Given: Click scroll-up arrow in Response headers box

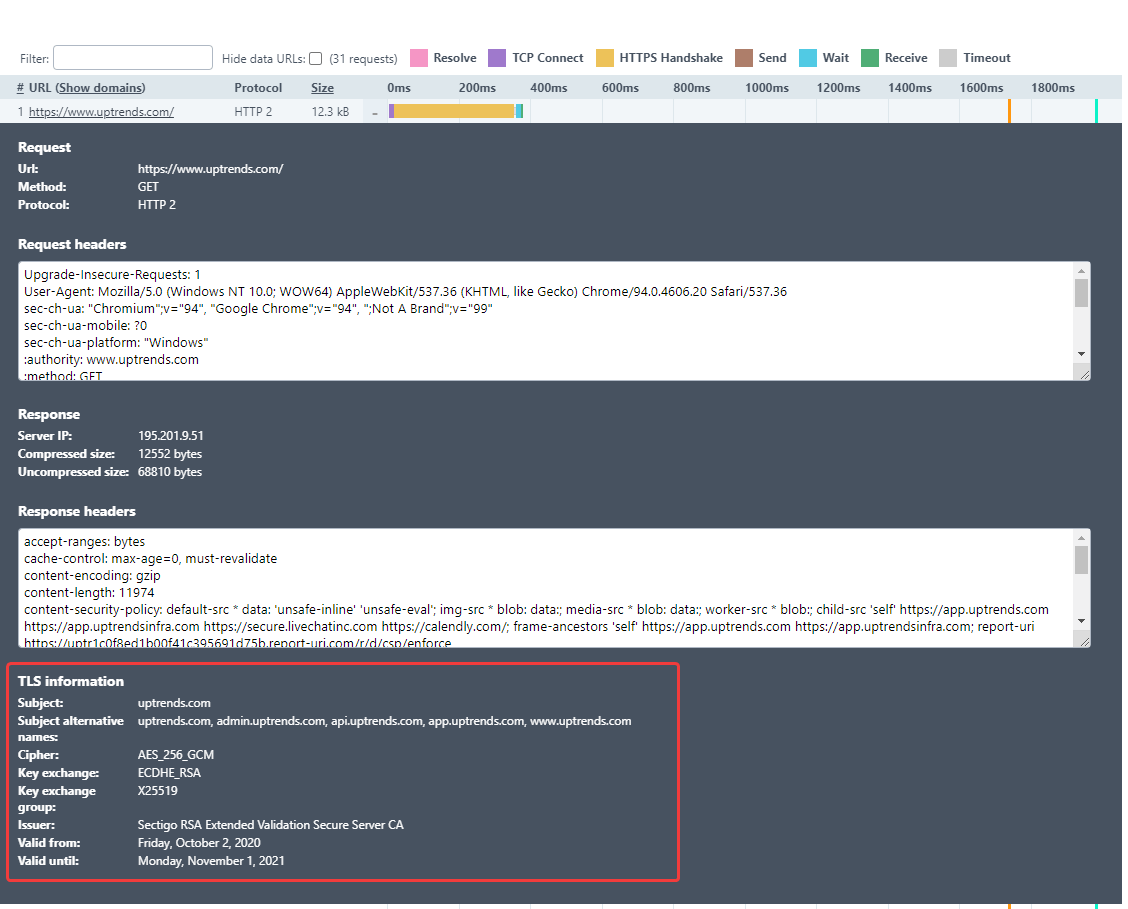Looking at the screenshot, I should point(1081,538).
